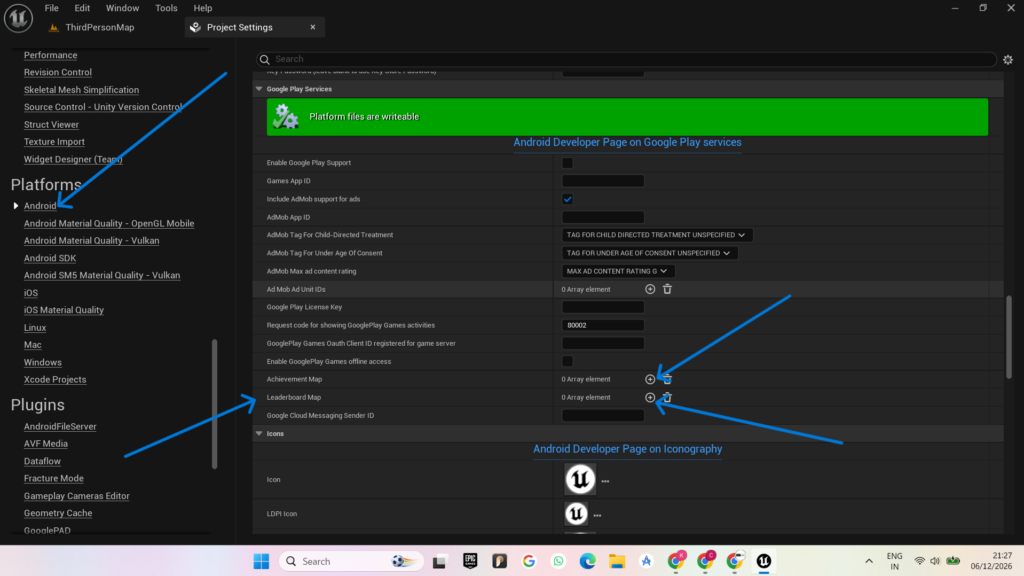Open Android Developer Page on Iconography link
Image resolution: width=1024 pixels, height=576 pixels.
coord(627,449)
